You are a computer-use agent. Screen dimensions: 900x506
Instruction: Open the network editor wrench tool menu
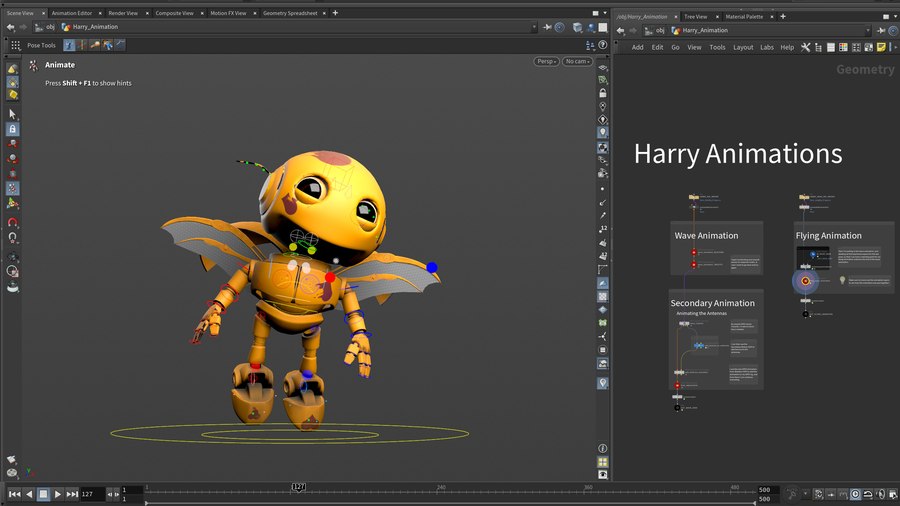tap(805, 47)
